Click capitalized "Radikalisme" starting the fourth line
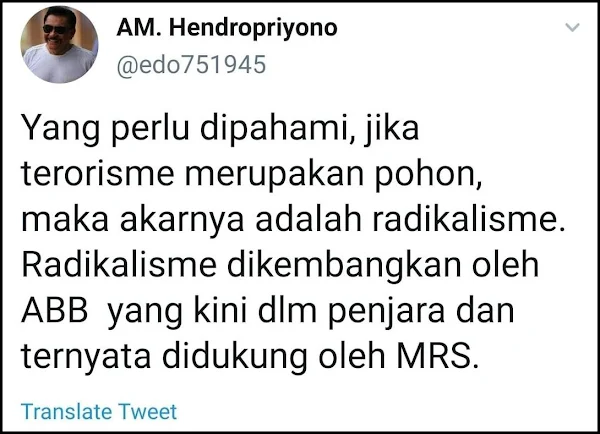 [119, 265]
